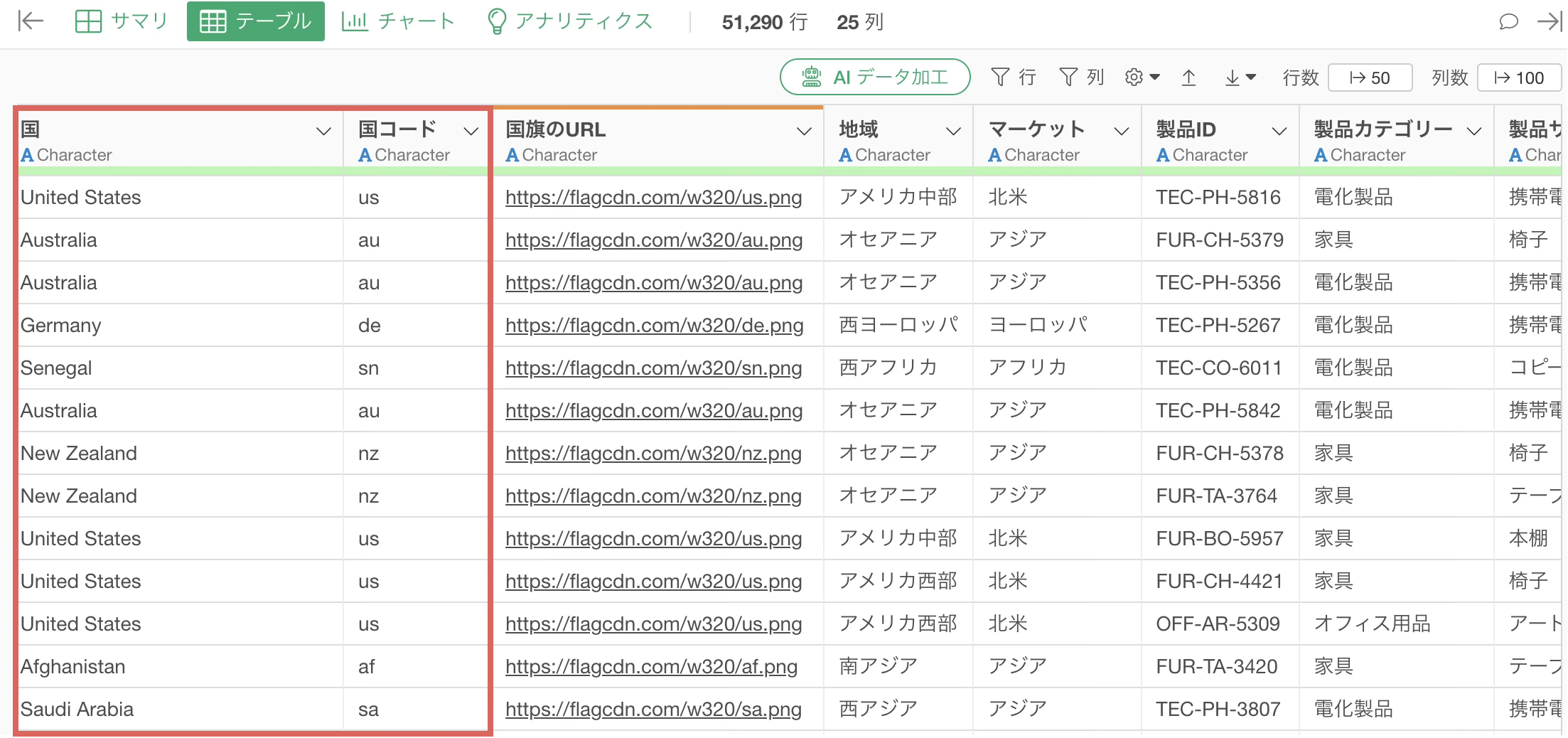Select the Afghanistan country cell
Viewport: 1568px width, 738px height.
coord(181,667)
